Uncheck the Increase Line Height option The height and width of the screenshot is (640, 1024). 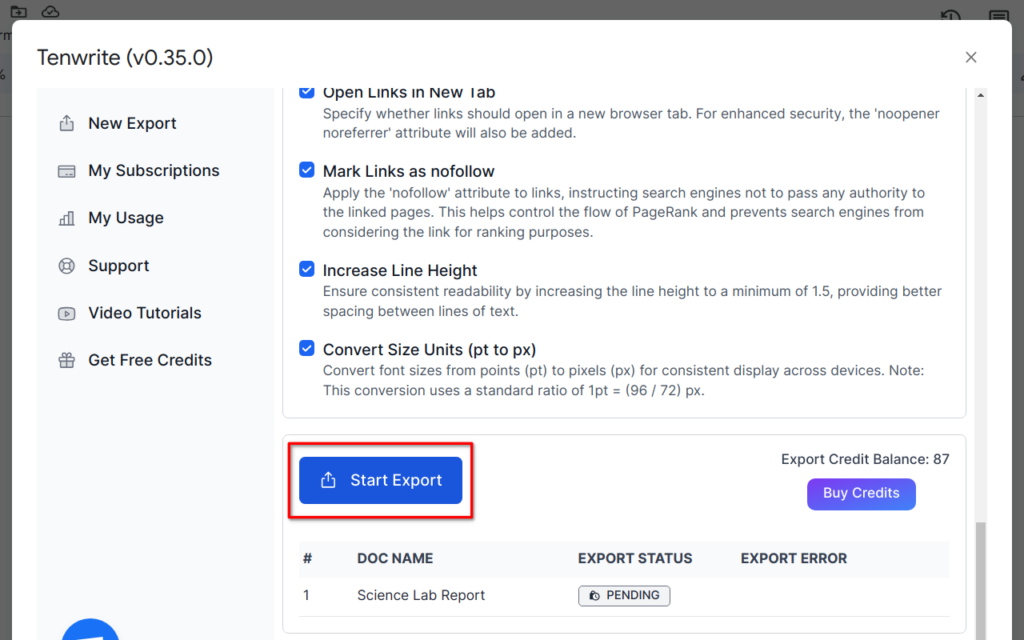click(x=307, y=268)
